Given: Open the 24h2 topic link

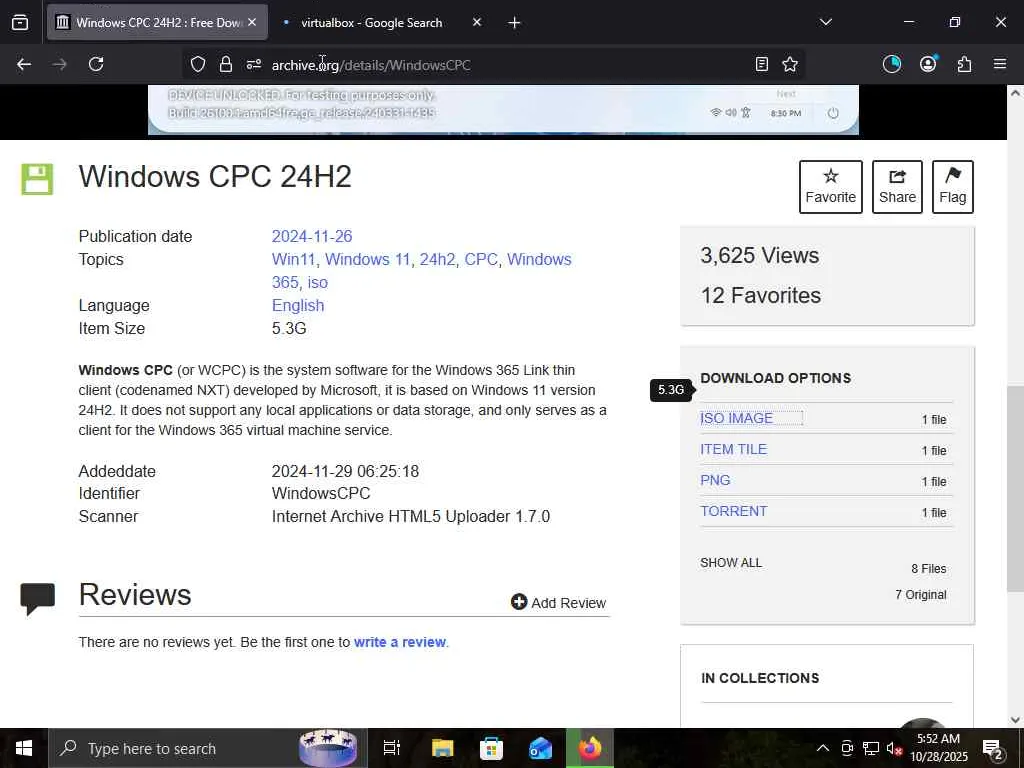Looking at the screenshot, I should tap(437, 259).
